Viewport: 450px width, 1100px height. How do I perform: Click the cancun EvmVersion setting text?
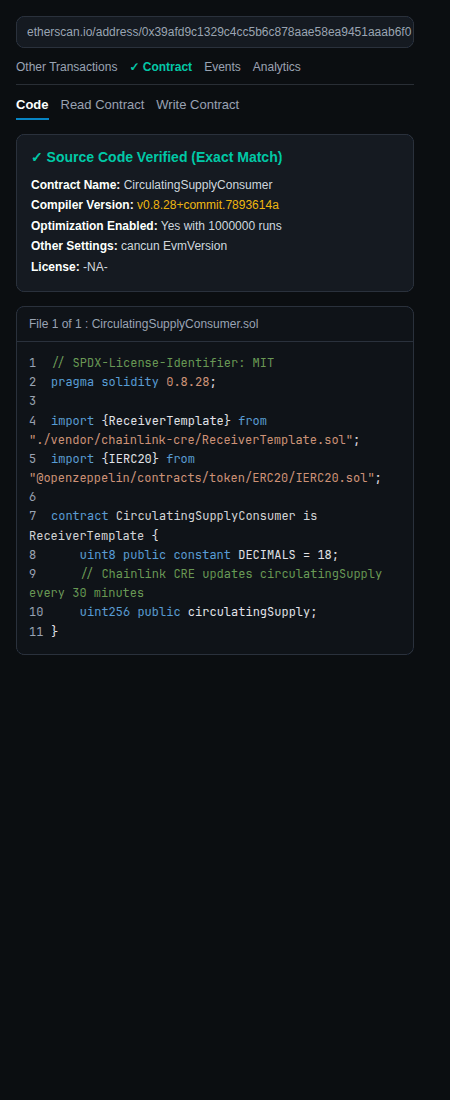pyautogui.click(x=174, y=246)
